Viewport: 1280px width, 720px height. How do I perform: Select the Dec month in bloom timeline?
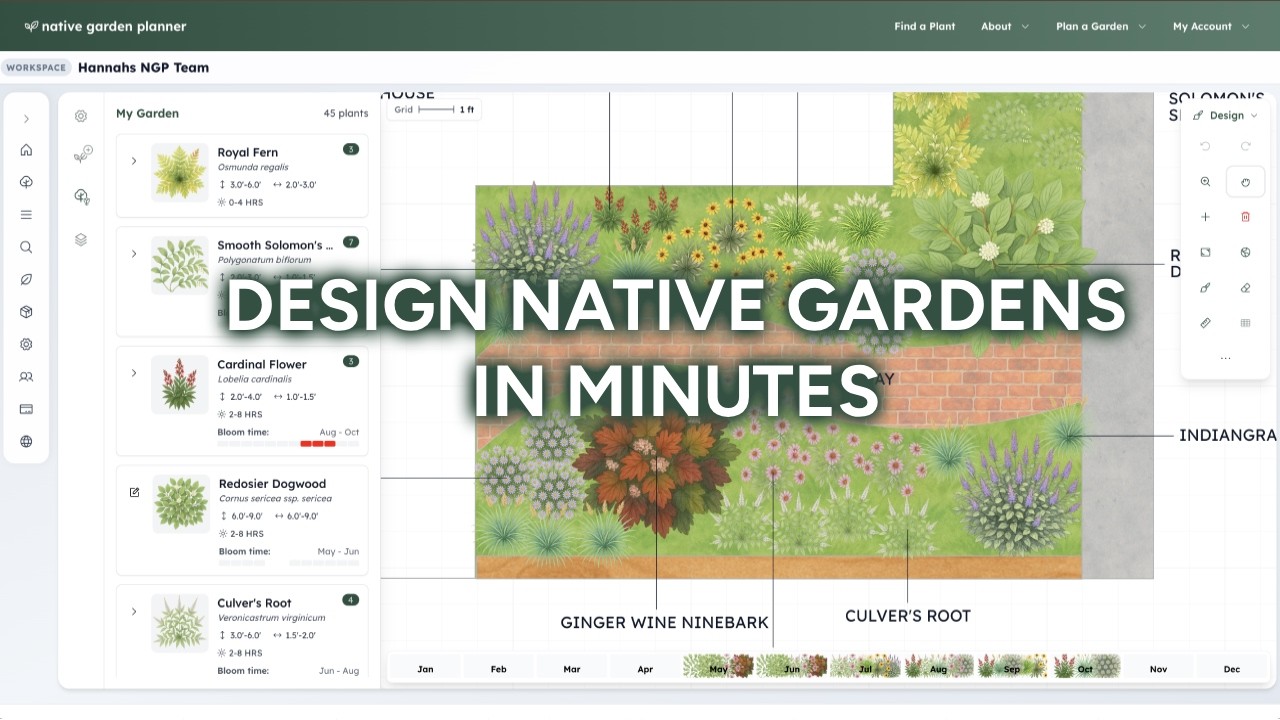pyautogui.click(x=1231, y=668)
